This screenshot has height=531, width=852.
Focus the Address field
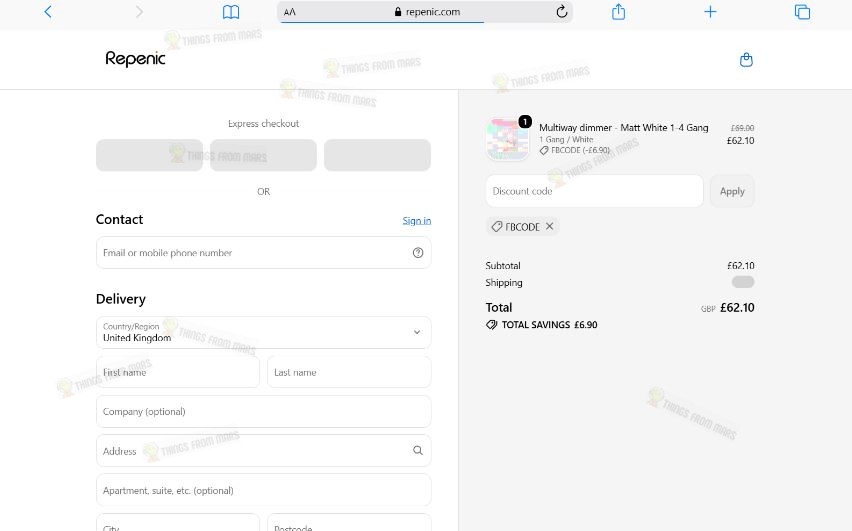264,451
